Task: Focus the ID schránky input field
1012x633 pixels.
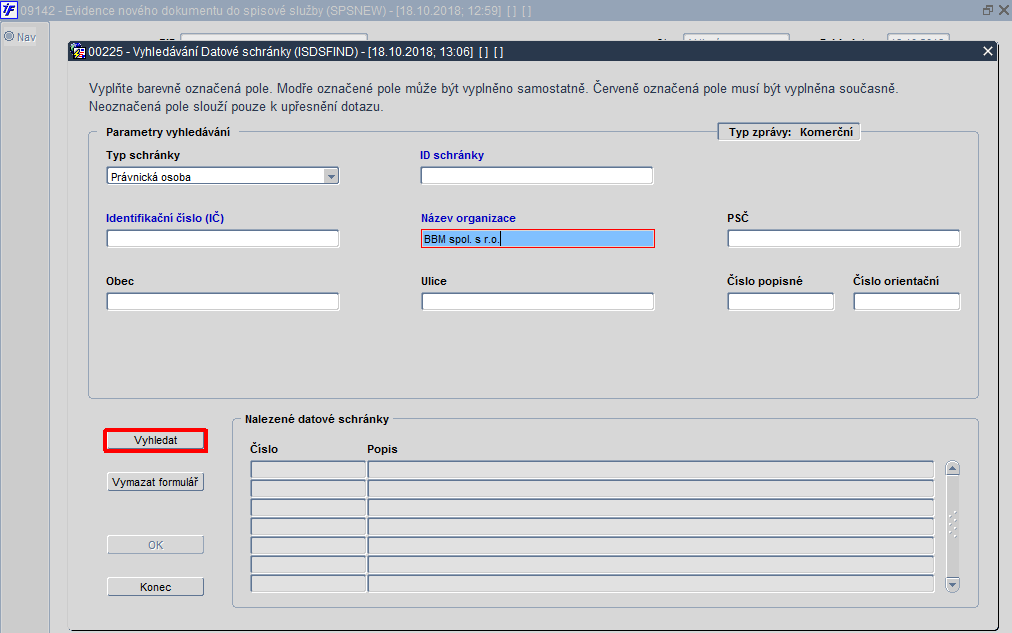Action: tap(537, 176)
